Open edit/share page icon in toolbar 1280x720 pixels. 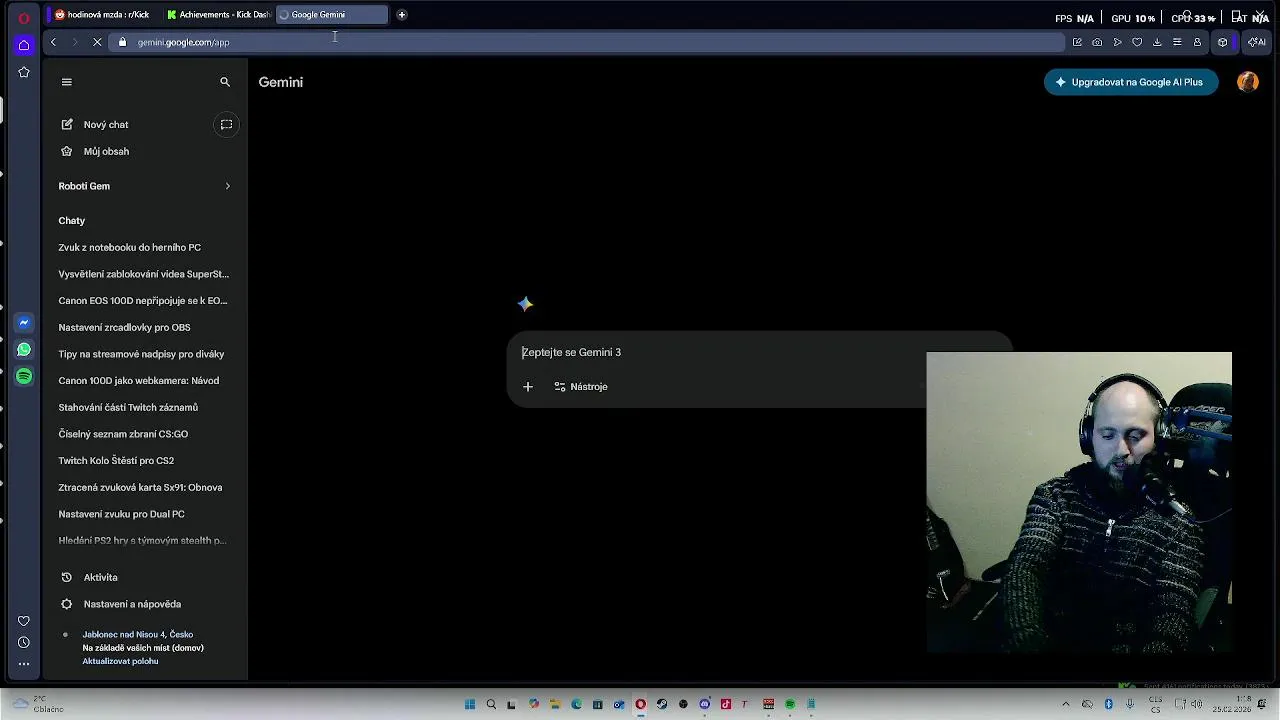coord(1077,42)
